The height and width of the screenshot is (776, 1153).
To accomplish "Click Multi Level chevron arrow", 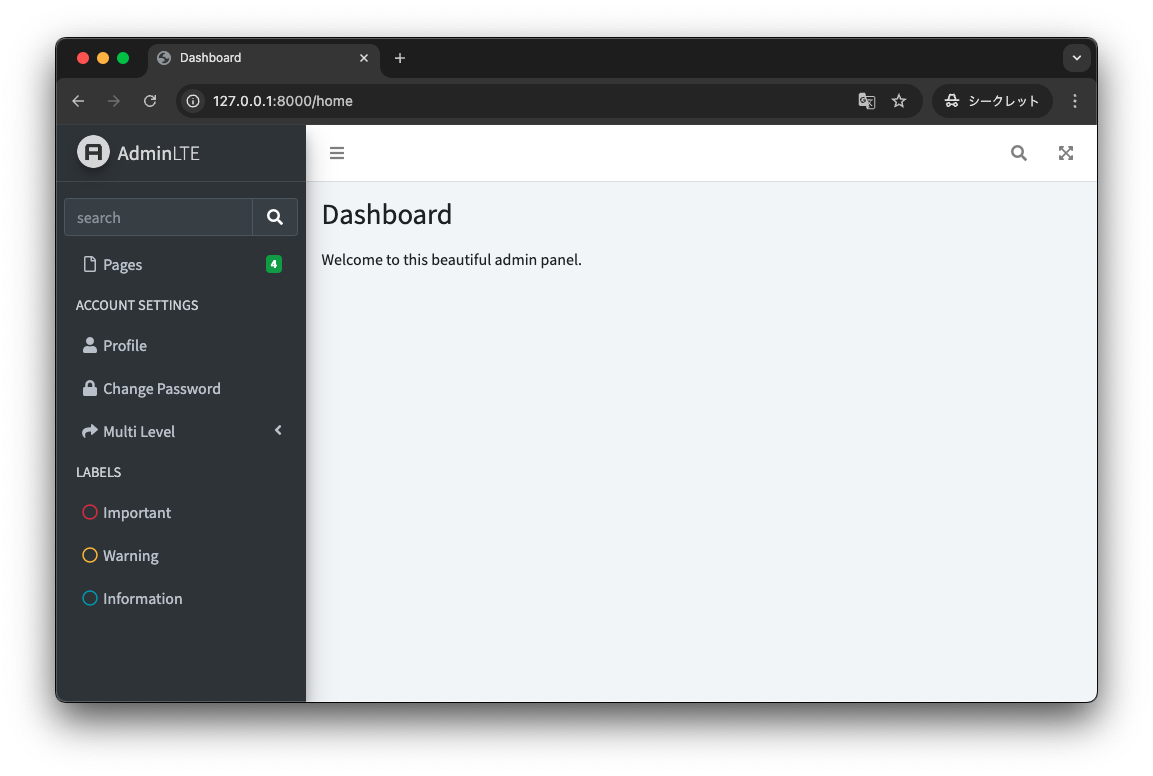I will 278,430.
